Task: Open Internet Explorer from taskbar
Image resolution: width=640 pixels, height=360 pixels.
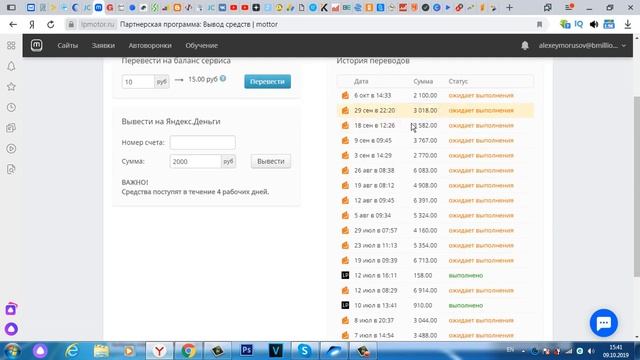Action: tap(72, 350)
